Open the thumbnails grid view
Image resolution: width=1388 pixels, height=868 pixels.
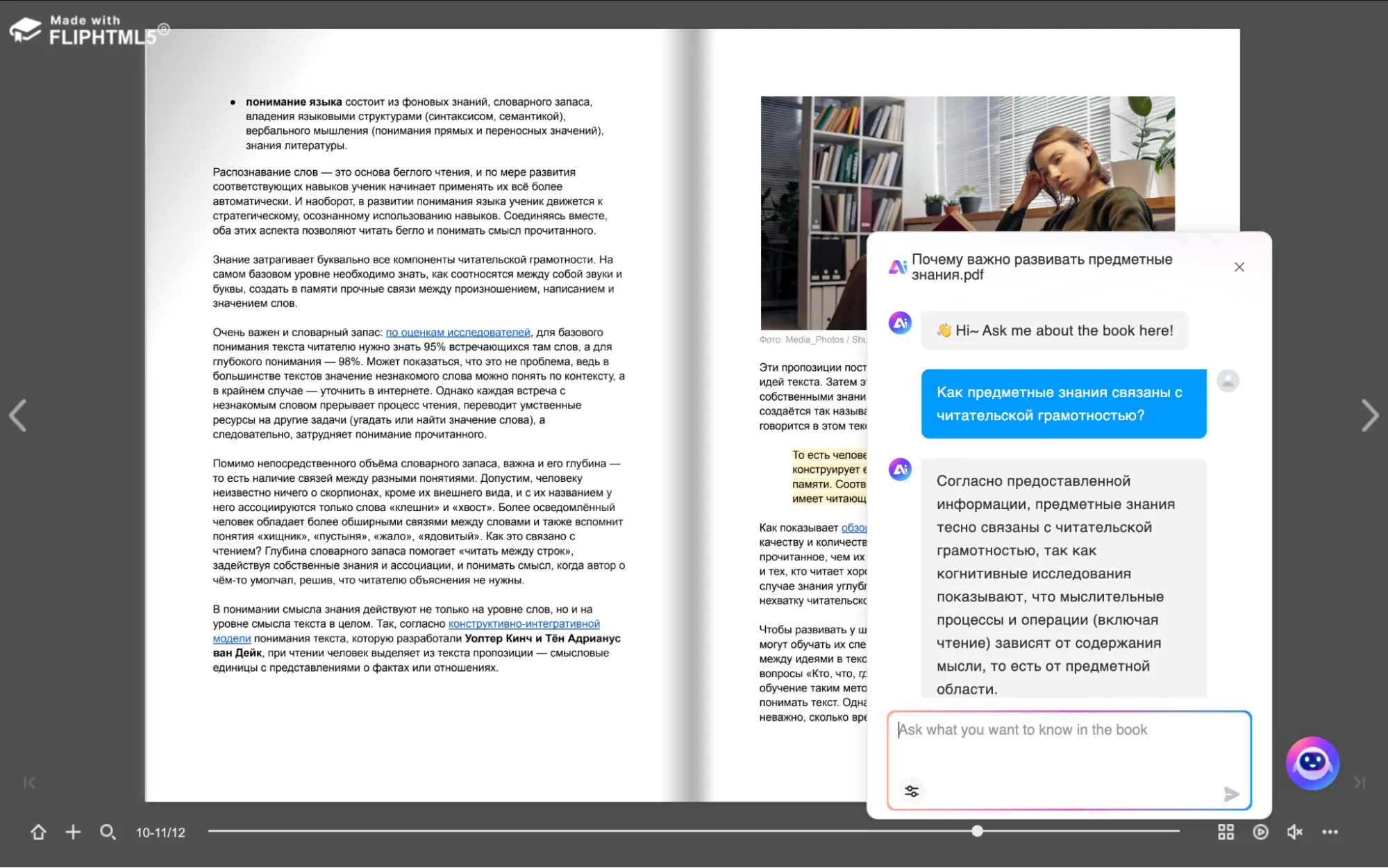(x=1226, y=832)
